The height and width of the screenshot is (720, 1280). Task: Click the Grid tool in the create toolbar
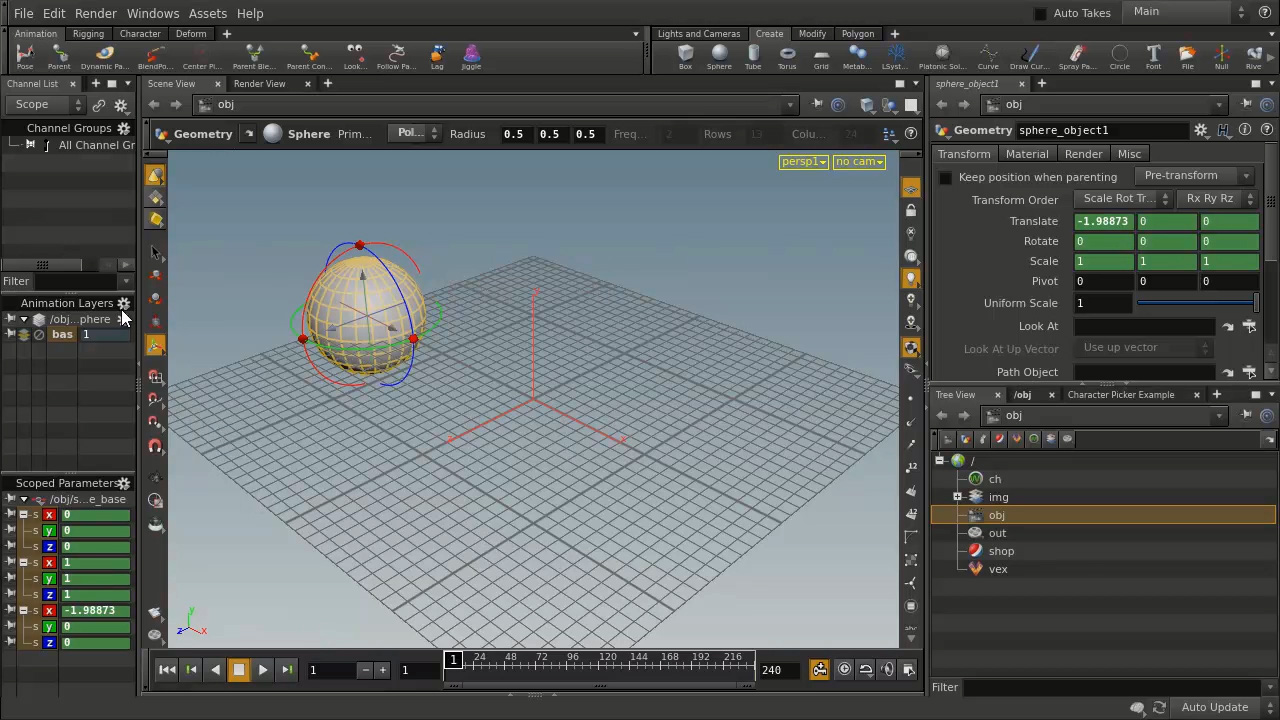[x=820, y=58]
